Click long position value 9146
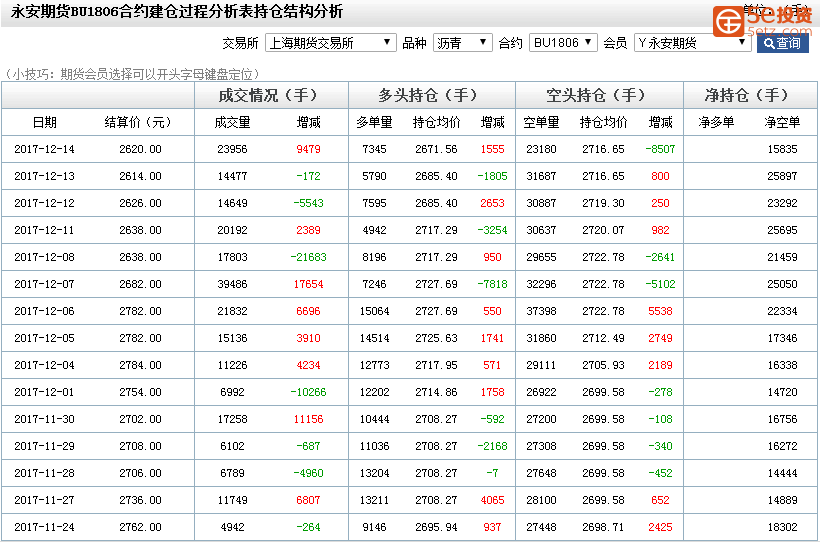The width and height of the screenshot is (820, 542). point(374,527)
